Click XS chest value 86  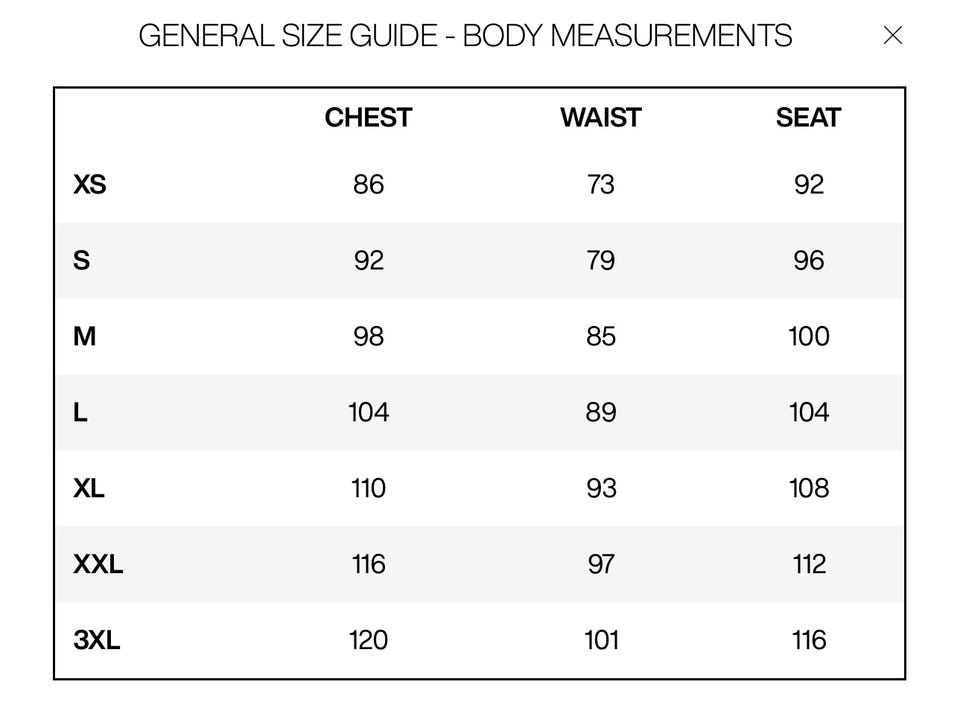pyautogui.click(x=368, y=185)
